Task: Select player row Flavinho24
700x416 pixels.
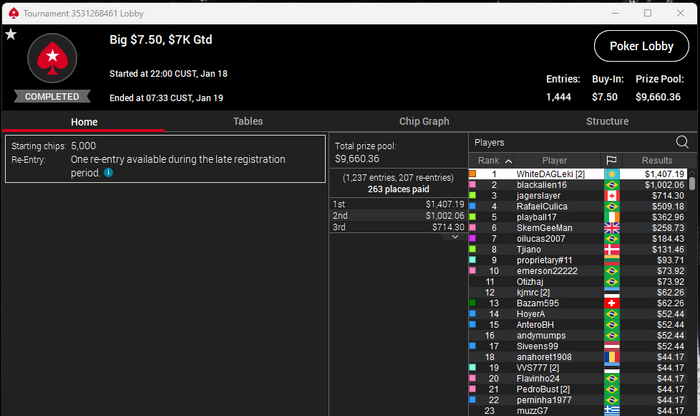Action: click(578, 379)
